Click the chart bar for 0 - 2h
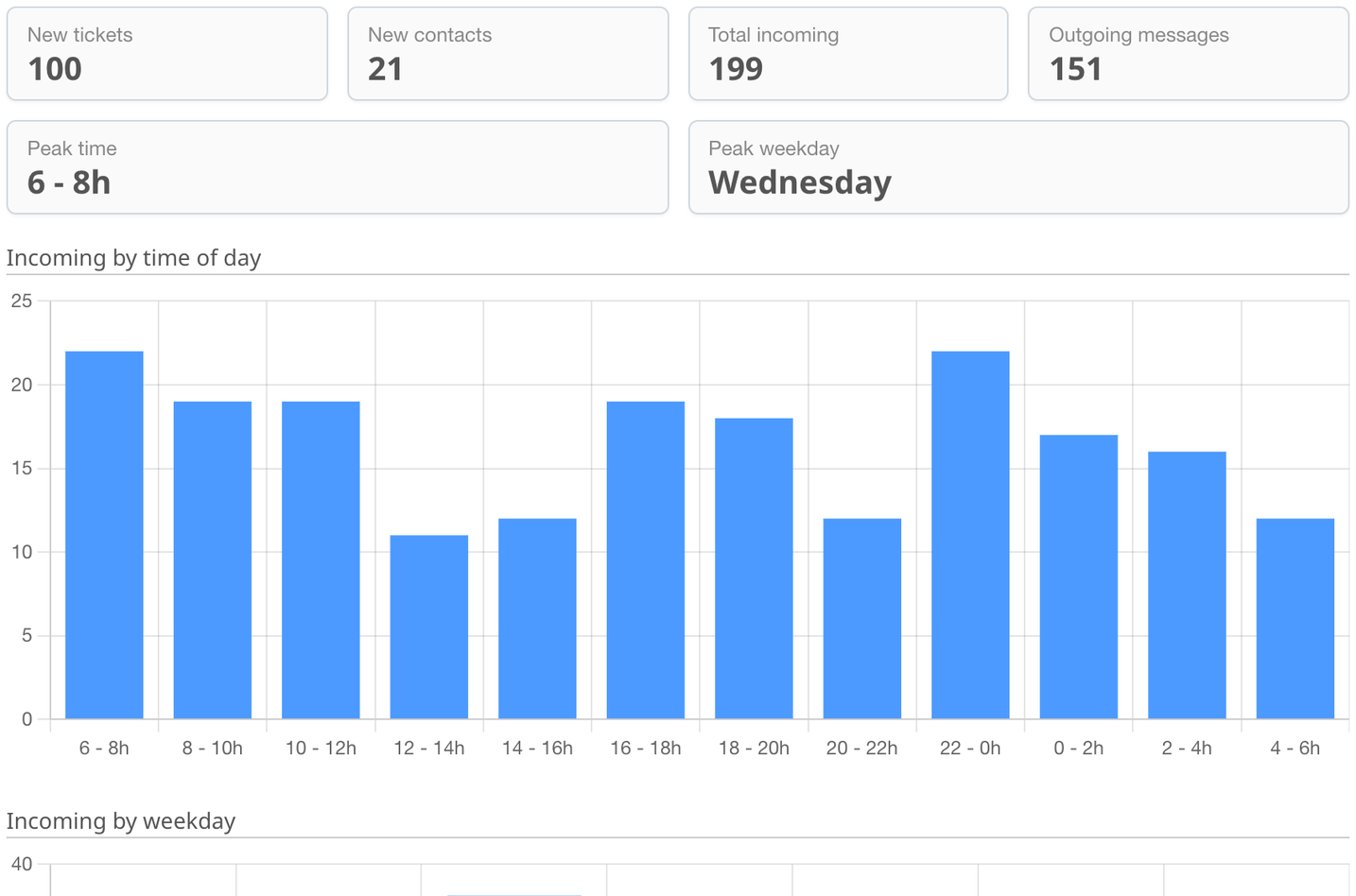Screen dimensions: 1356x896 pos(1079,577)
